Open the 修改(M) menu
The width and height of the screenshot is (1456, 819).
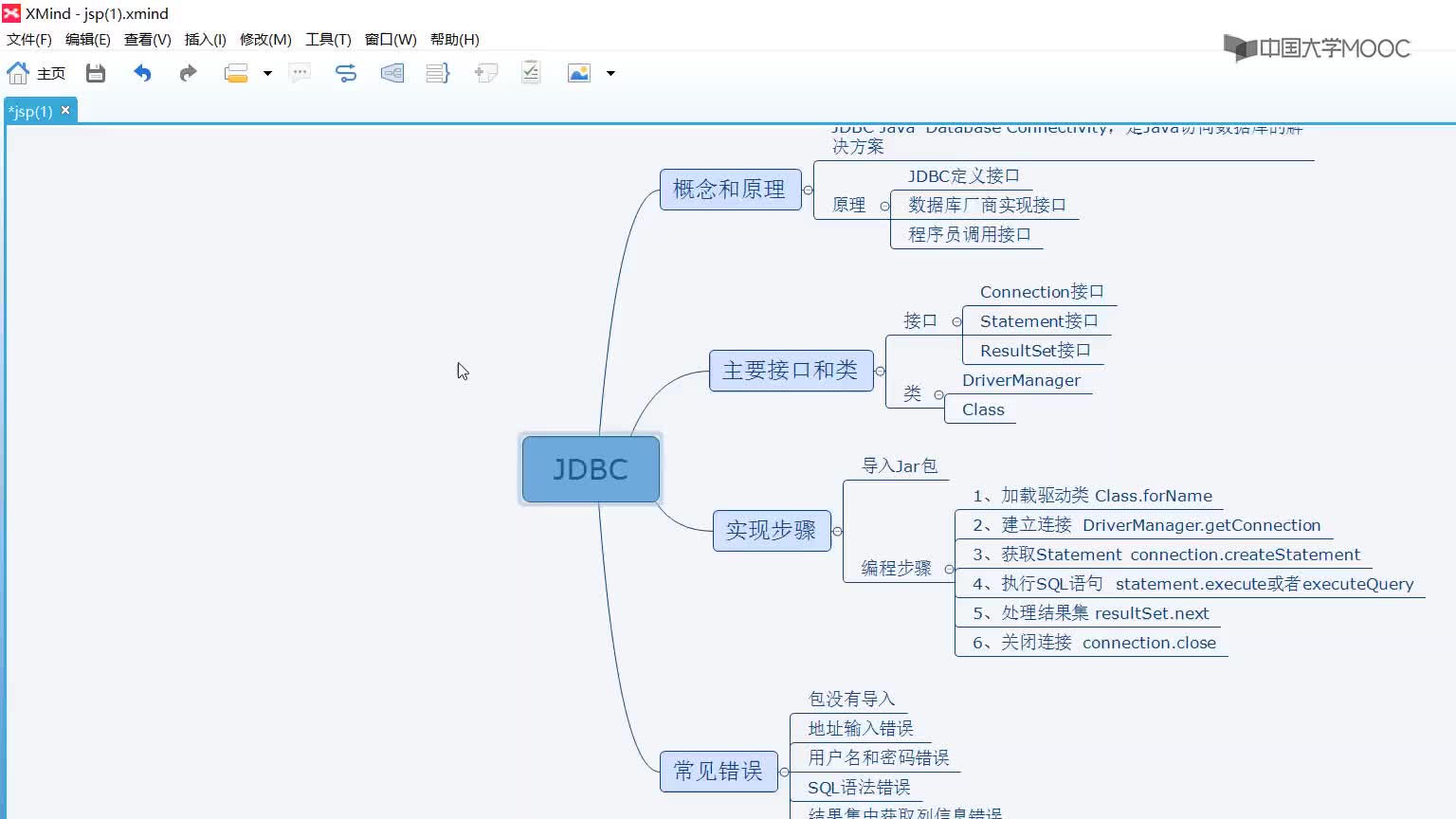(265, 39)
